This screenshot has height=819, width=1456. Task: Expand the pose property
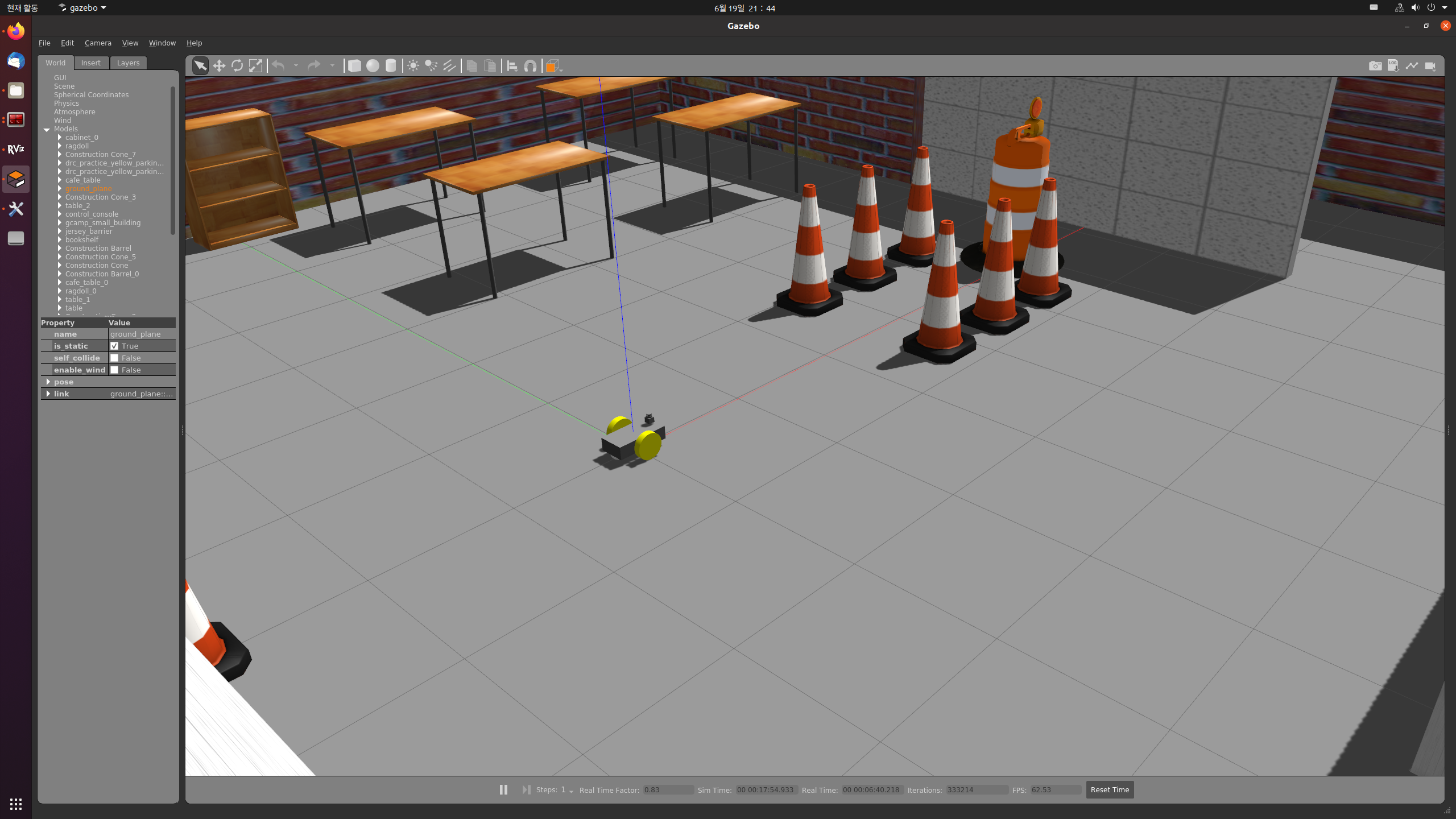[48, 382]
